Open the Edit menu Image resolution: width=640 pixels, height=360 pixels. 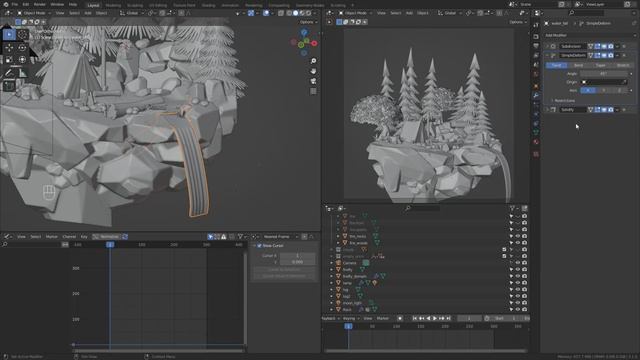click(26, 4)
